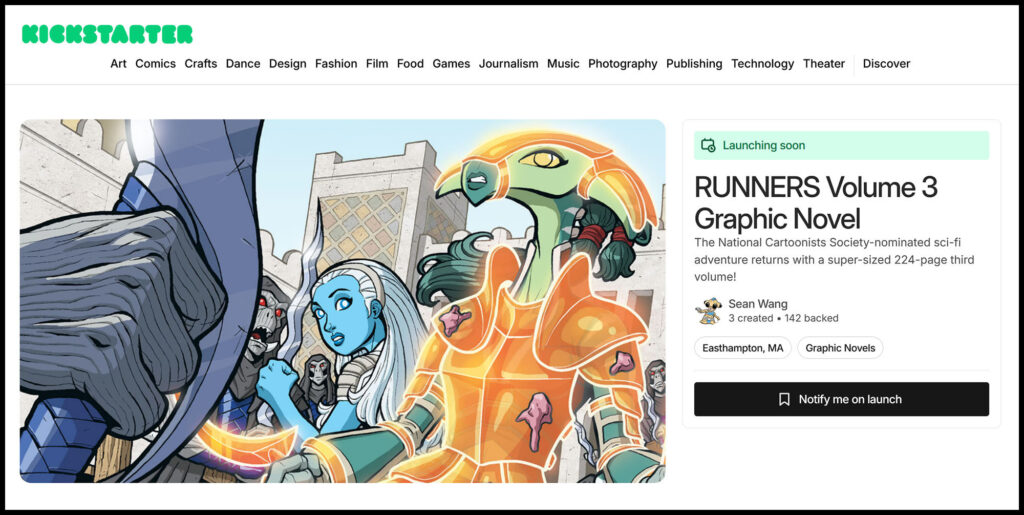Open the Fashion category
The height and width of the screenshot is (515, 1024).
pos(336,63)
